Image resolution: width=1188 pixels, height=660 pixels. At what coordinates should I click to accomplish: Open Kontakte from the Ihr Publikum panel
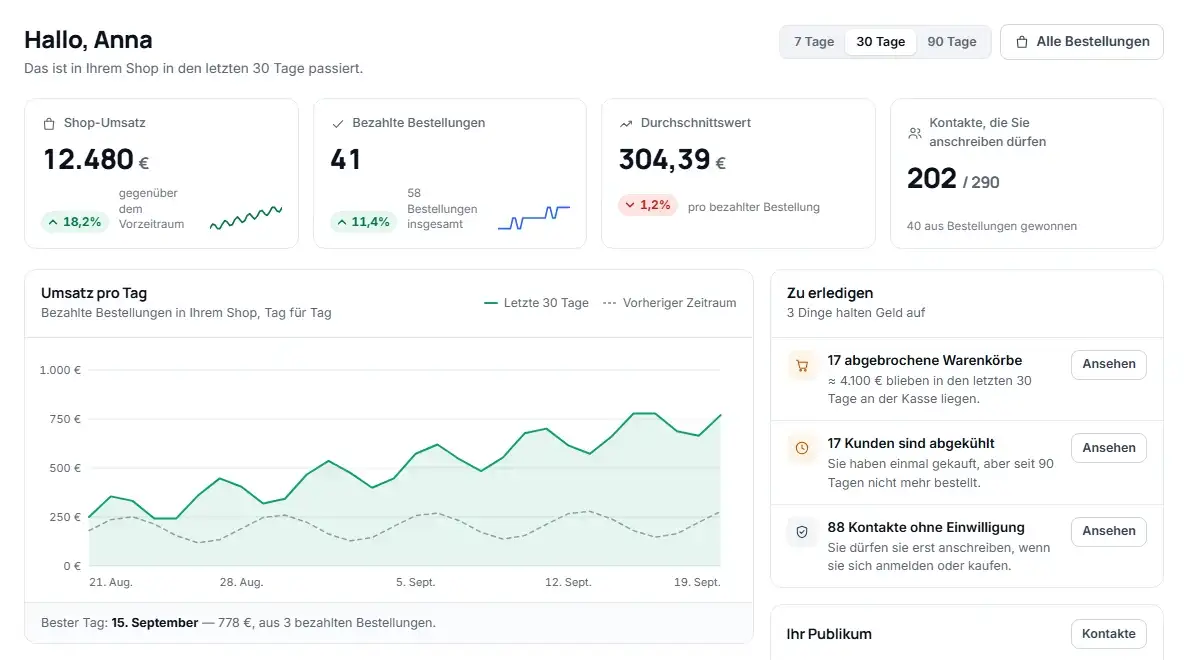1108,634
